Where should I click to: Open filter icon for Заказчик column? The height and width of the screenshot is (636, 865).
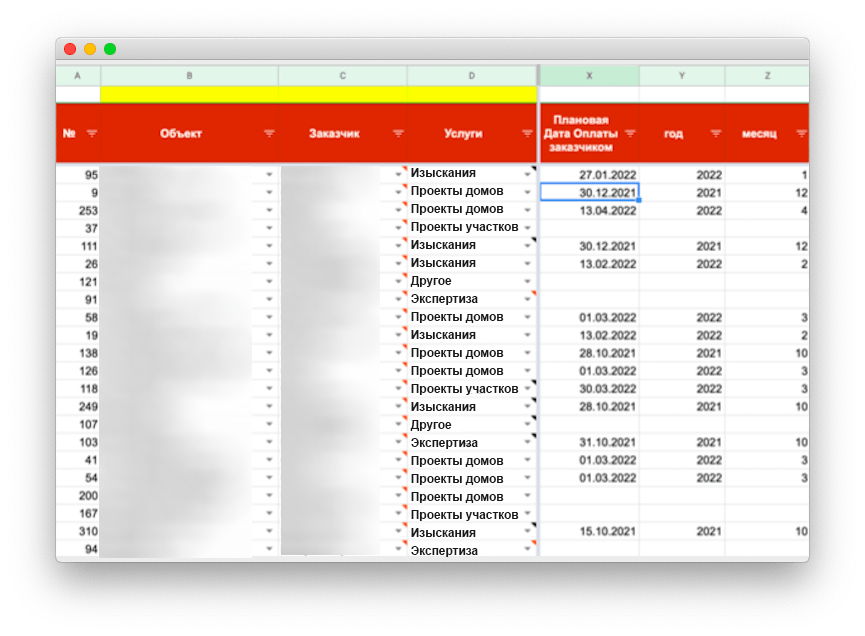(398, 133)
